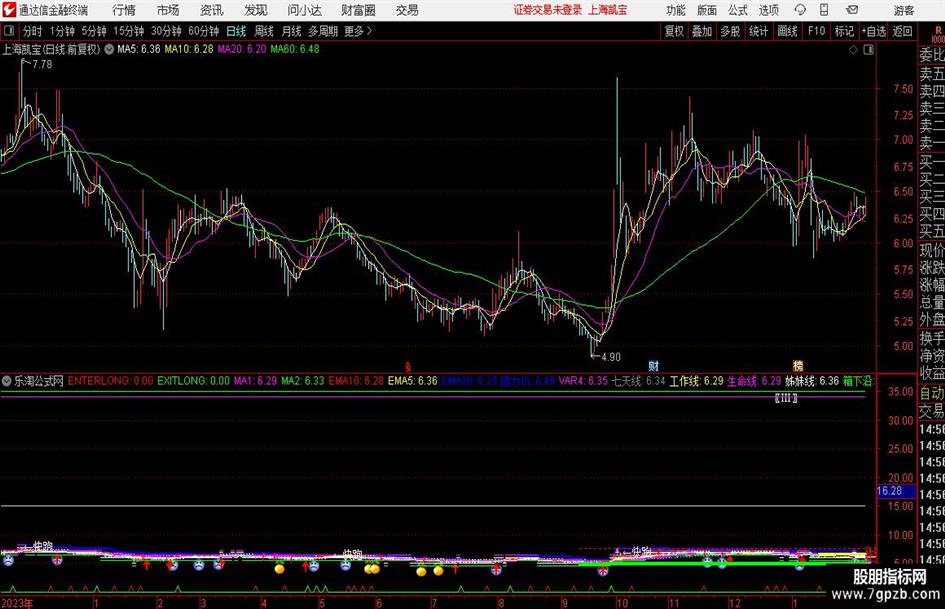The image size is (945, 609).
Task: Click the 证券交易未登录 login link
Action: 548,10
